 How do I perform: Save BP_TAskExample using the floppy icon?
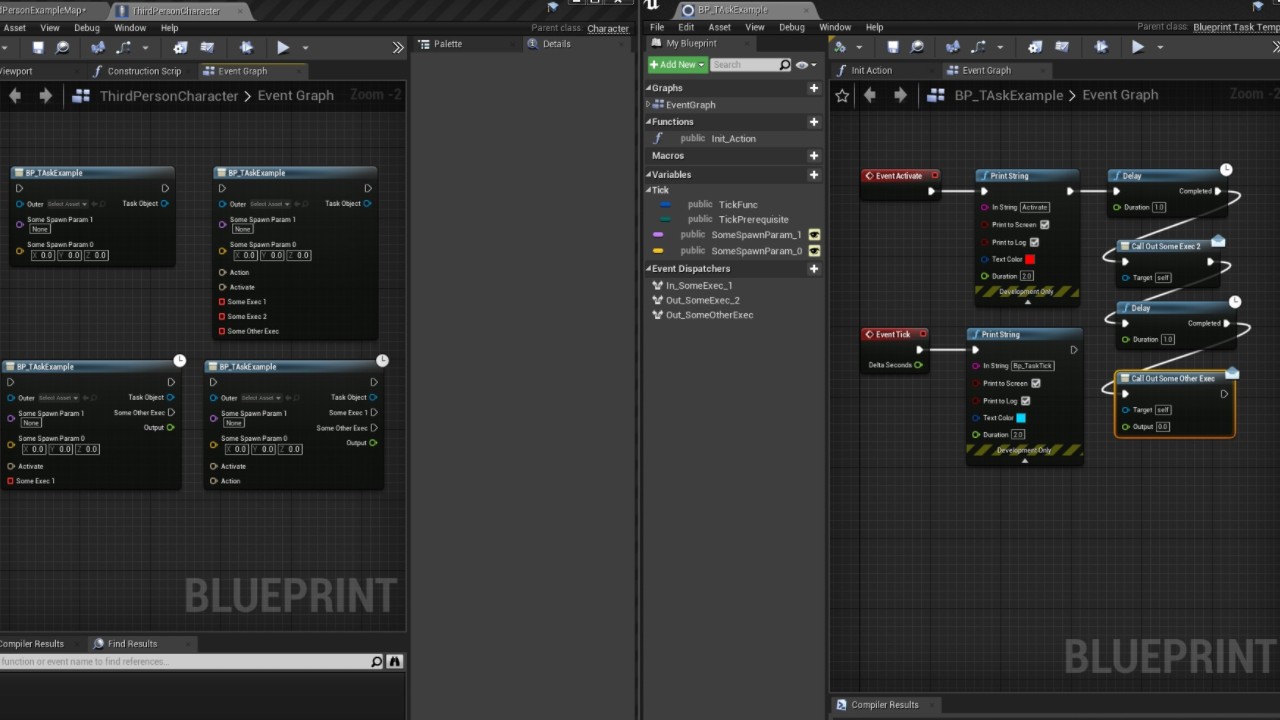(x=892, y=47)
